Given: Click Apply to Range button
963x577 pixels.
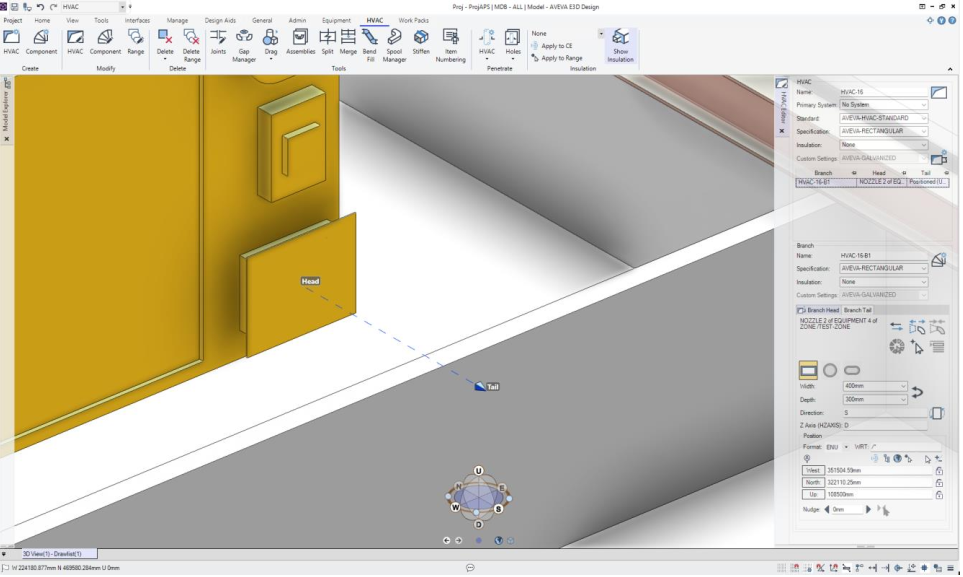Looking at the screenshot, I should tap(561, 58).
